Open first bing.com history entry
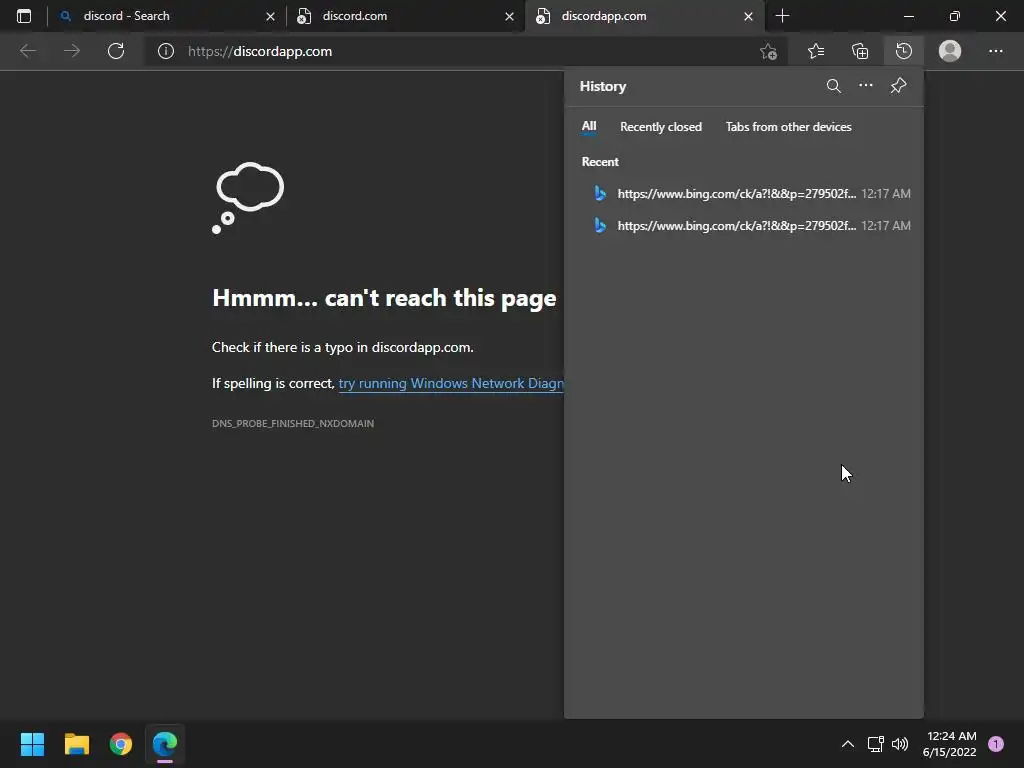 [x=744, y=193]
